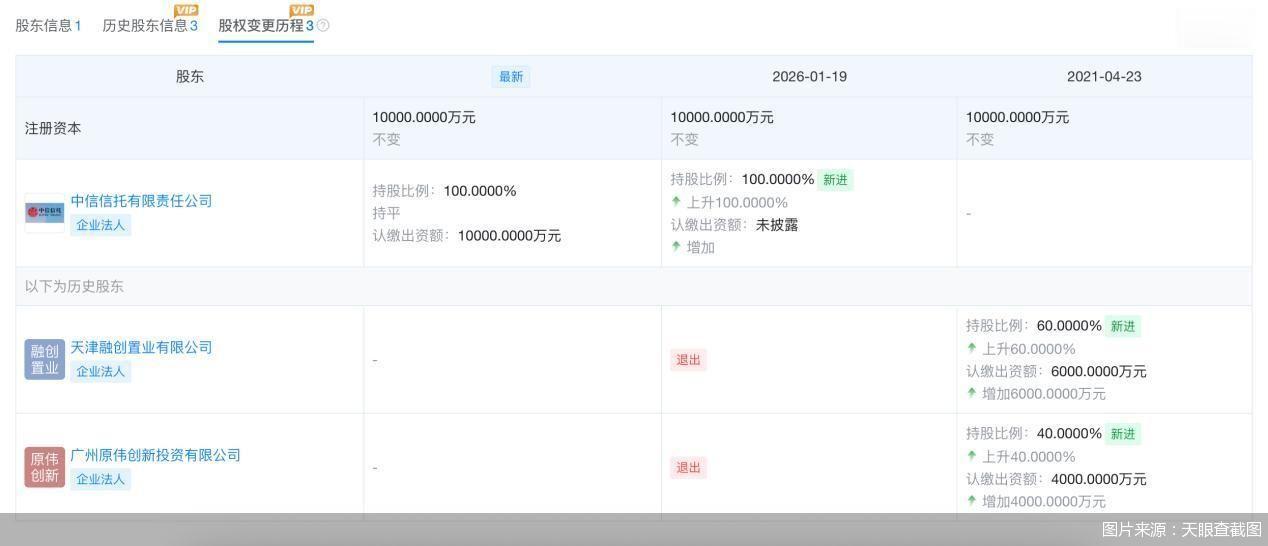Screen dimensions: 1268x546
Task: Click the 融创置业 logo tile
Action: point(45,360)
